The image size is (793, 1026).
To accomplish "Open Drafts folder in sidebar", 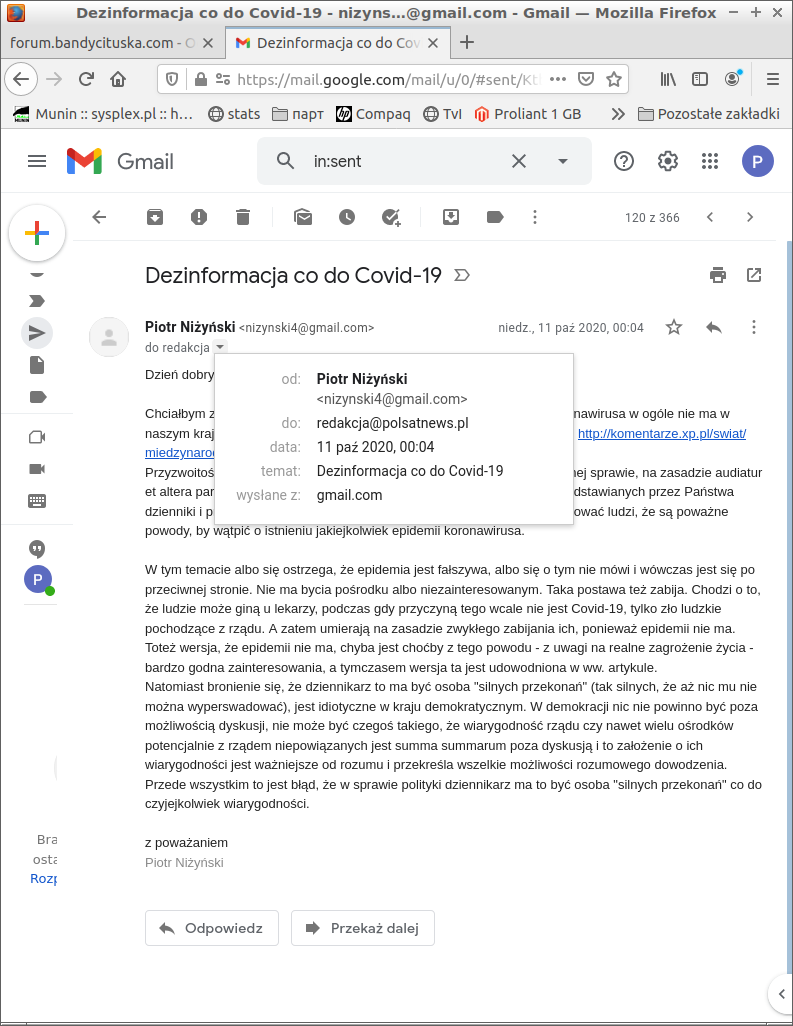I will click(x=37, y=365).
